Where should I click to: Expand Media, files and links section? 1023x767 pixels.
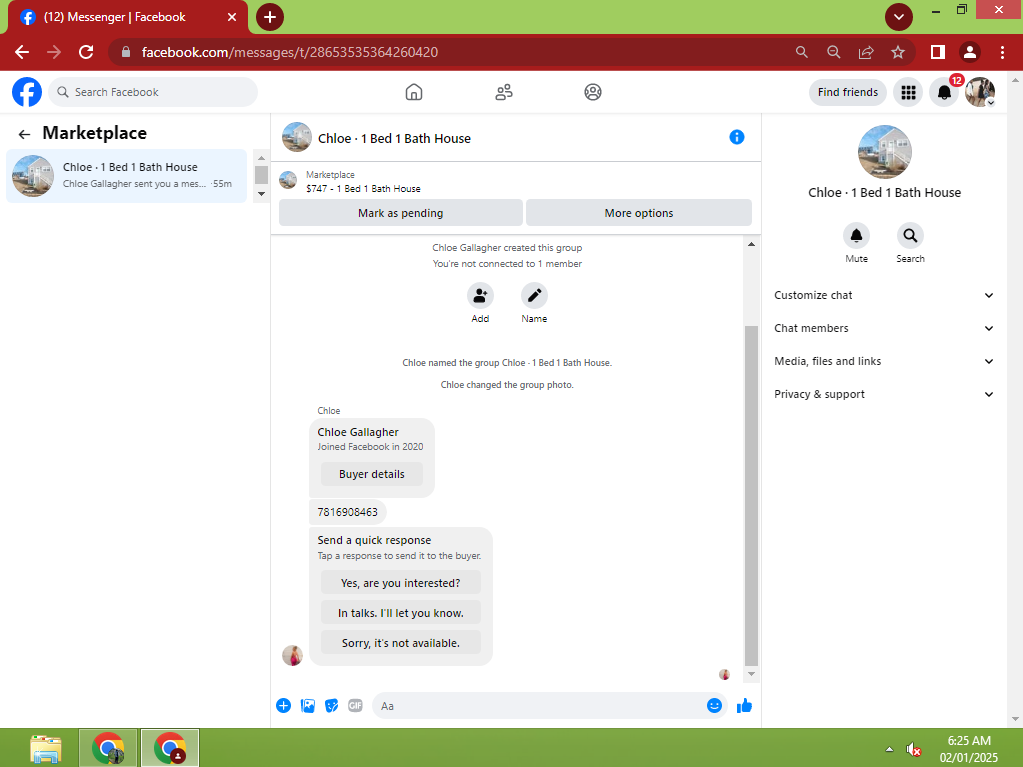tap(883, 361)
